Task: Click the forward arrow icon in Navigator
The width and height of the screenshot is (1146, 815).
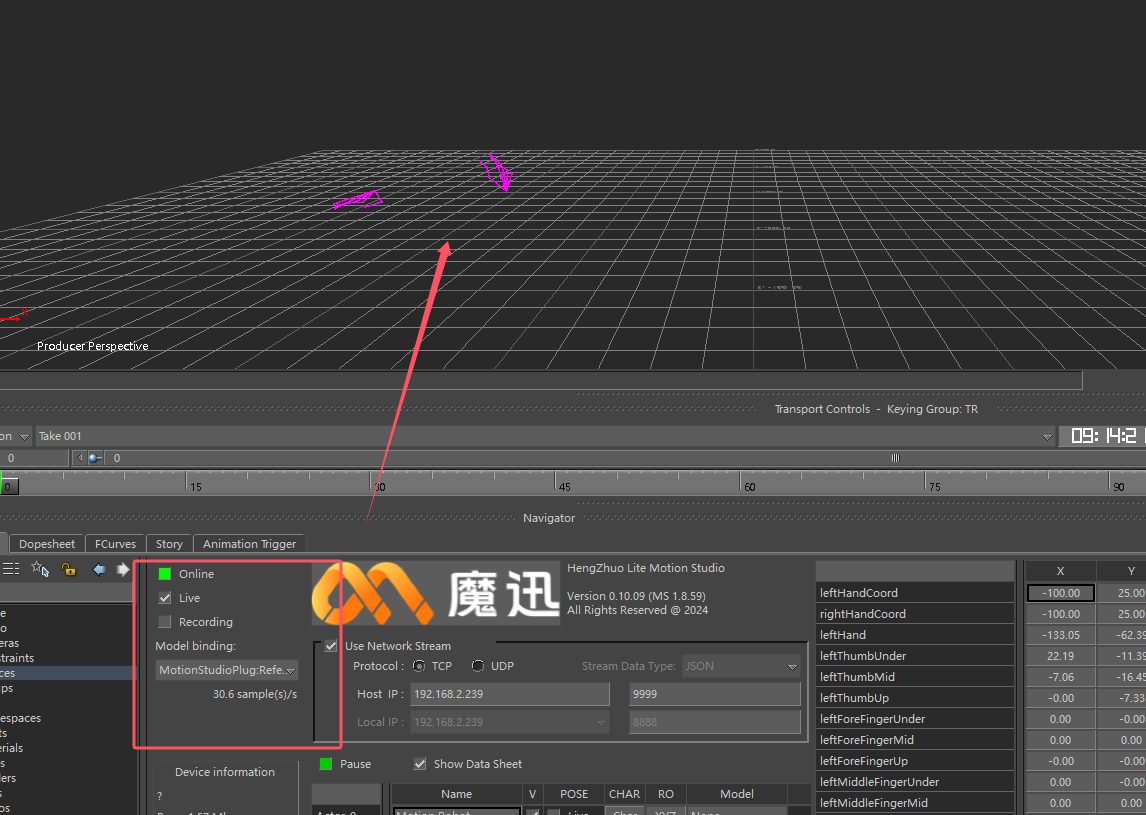Action: (123, 569)
